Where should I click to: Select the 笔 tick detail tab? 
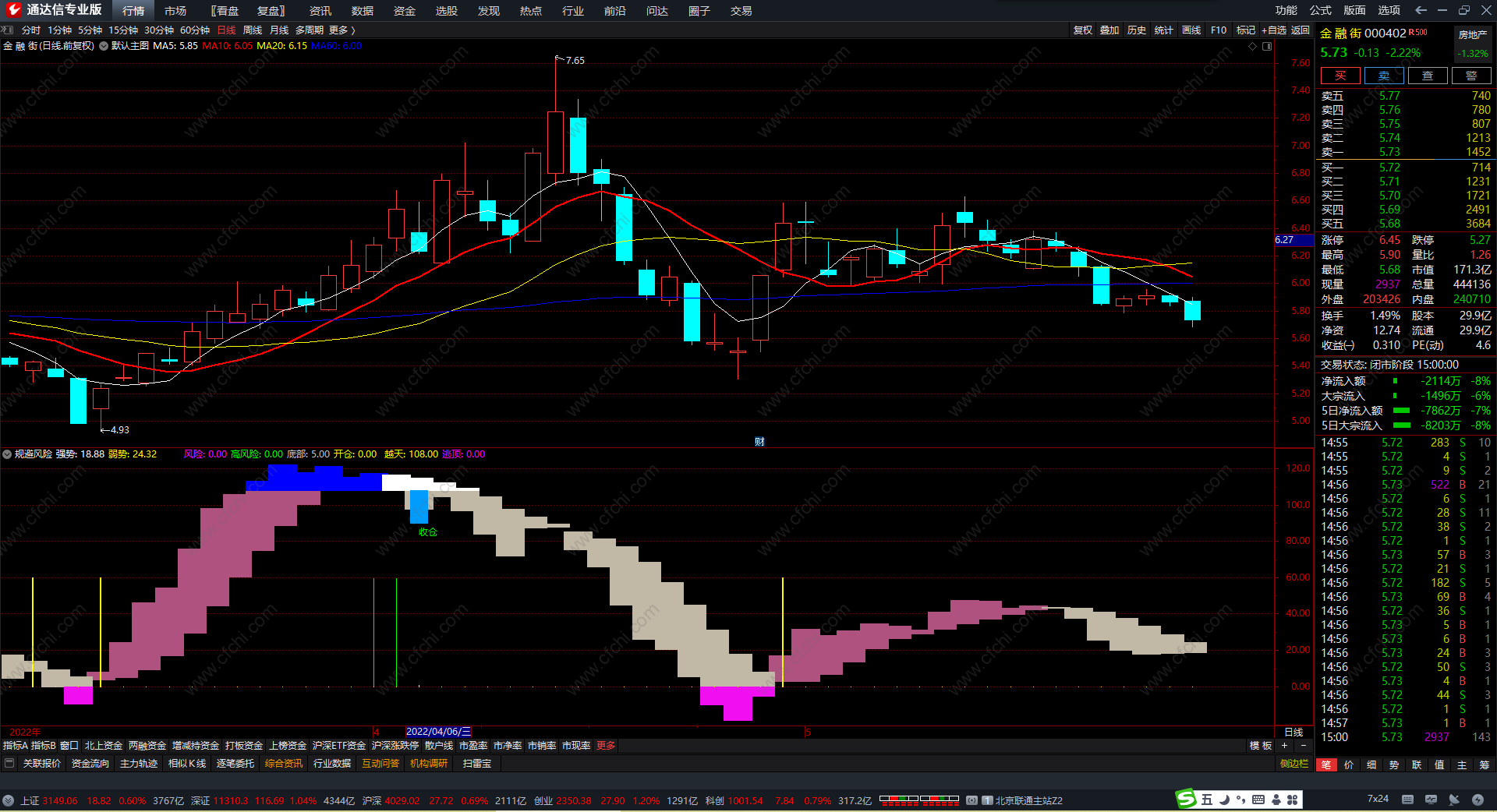1326,765
